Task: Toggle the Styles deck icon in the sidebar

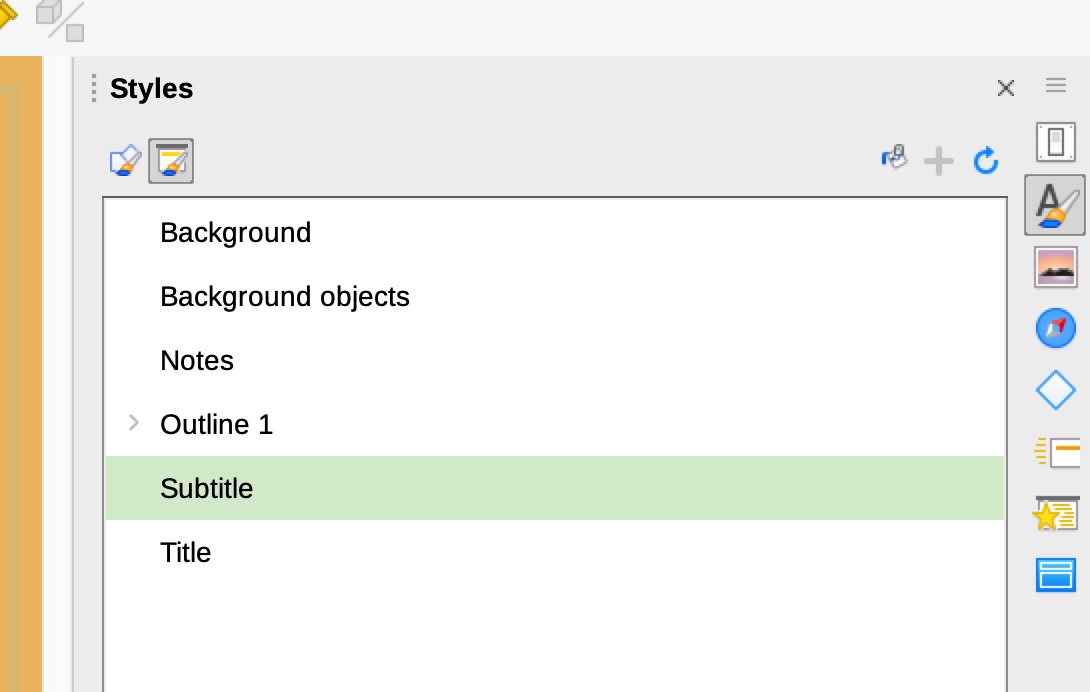Action: (x=1055, y=205)
